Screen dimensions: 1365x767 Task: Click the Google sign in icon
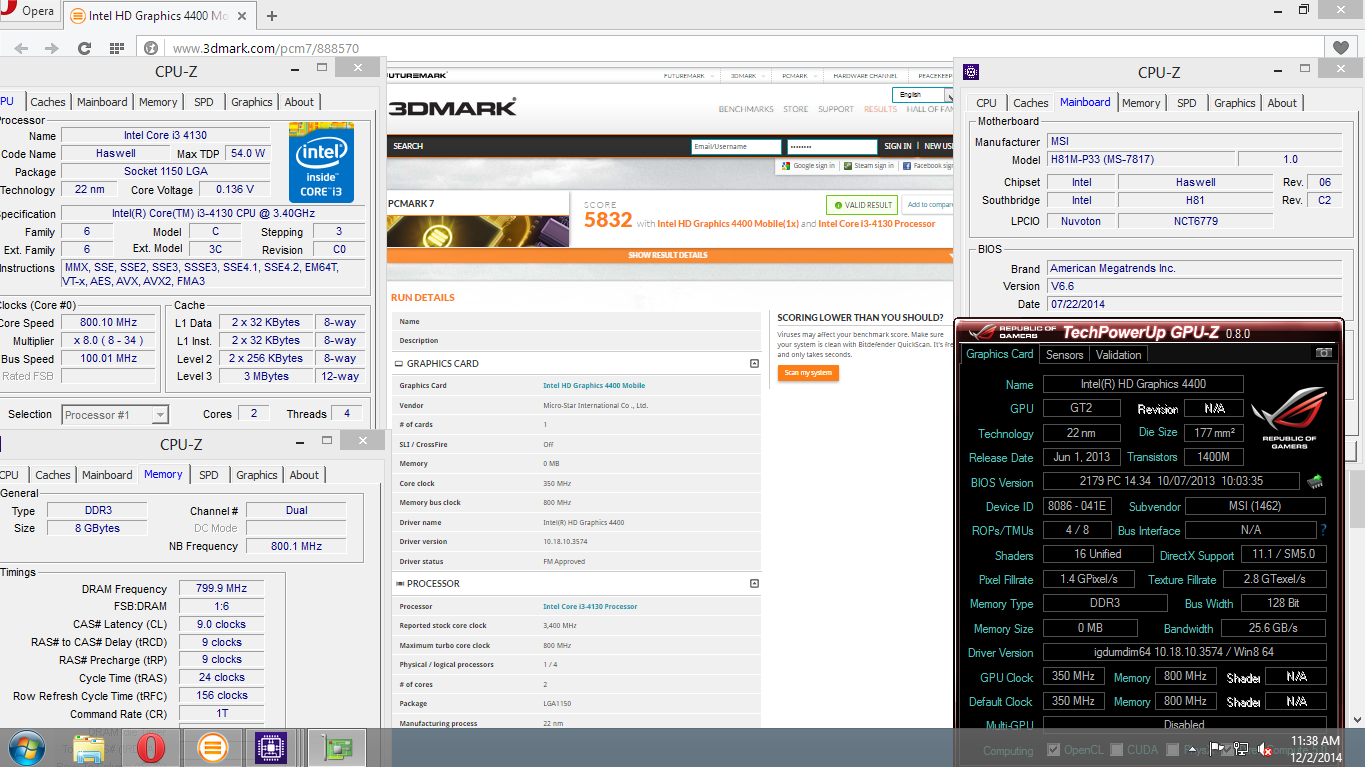(786, 166)
